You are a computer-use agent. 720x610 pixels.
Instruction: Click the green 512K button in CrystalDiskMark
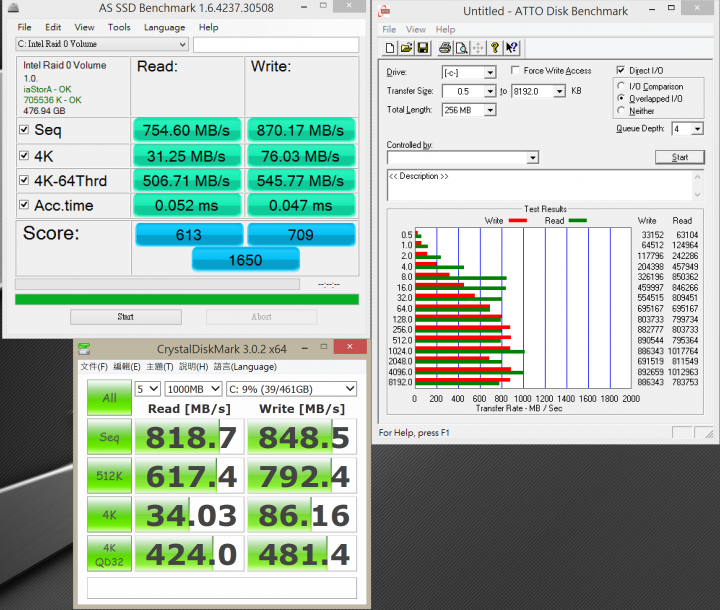tap(109, 476)
